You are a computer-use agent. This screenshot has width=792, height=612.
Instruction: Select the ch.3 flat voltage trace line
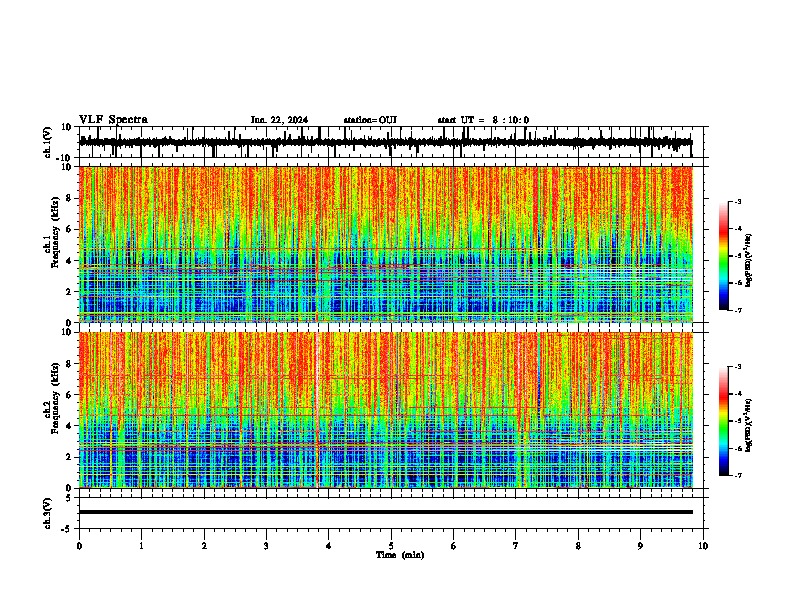pyautogui.click(x=386, y=512)
